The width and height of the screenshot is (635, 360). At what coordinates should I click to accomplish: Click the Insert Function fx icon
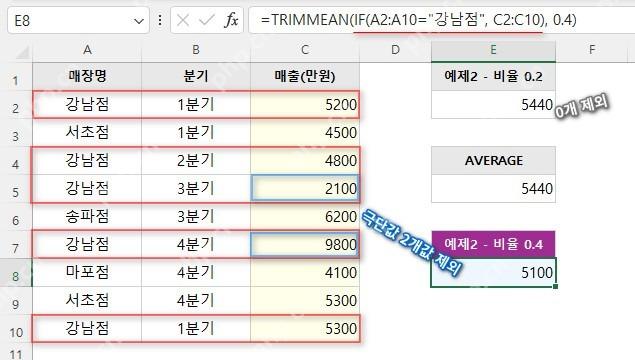pos(231,20)
